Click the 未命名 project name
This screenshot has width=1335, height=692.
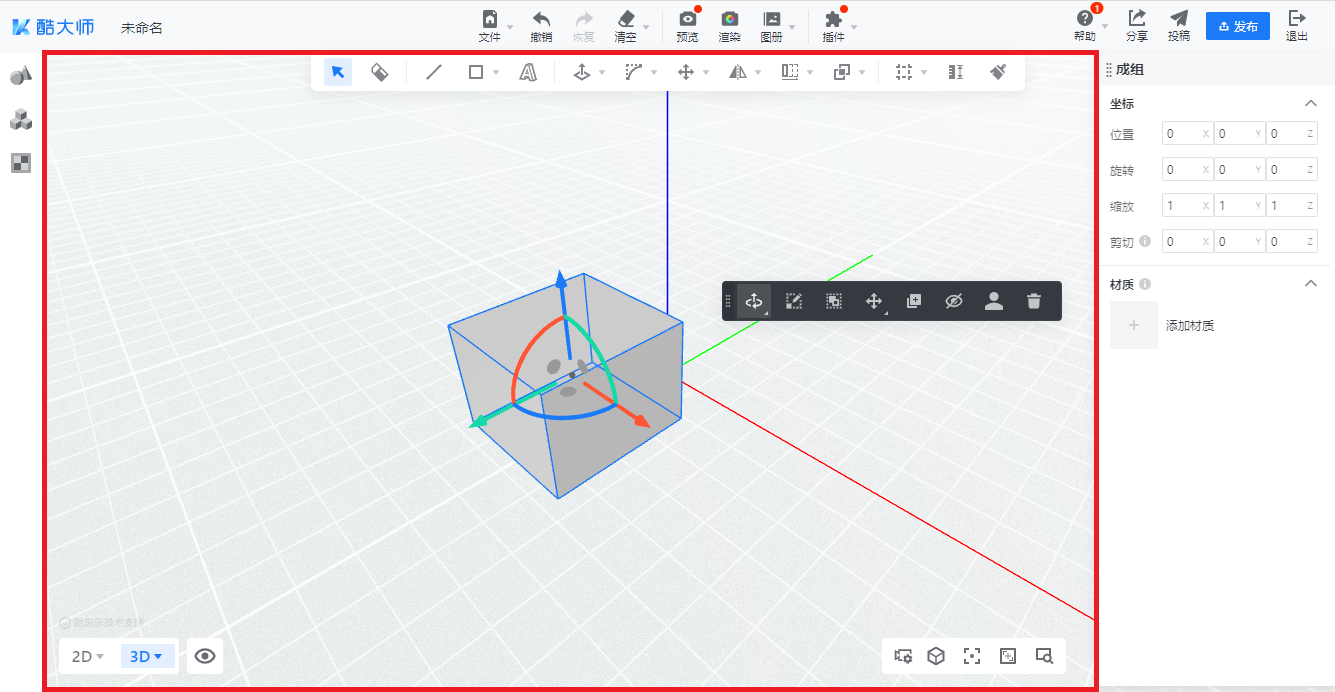pyautogui.click(x=142, y=28)
